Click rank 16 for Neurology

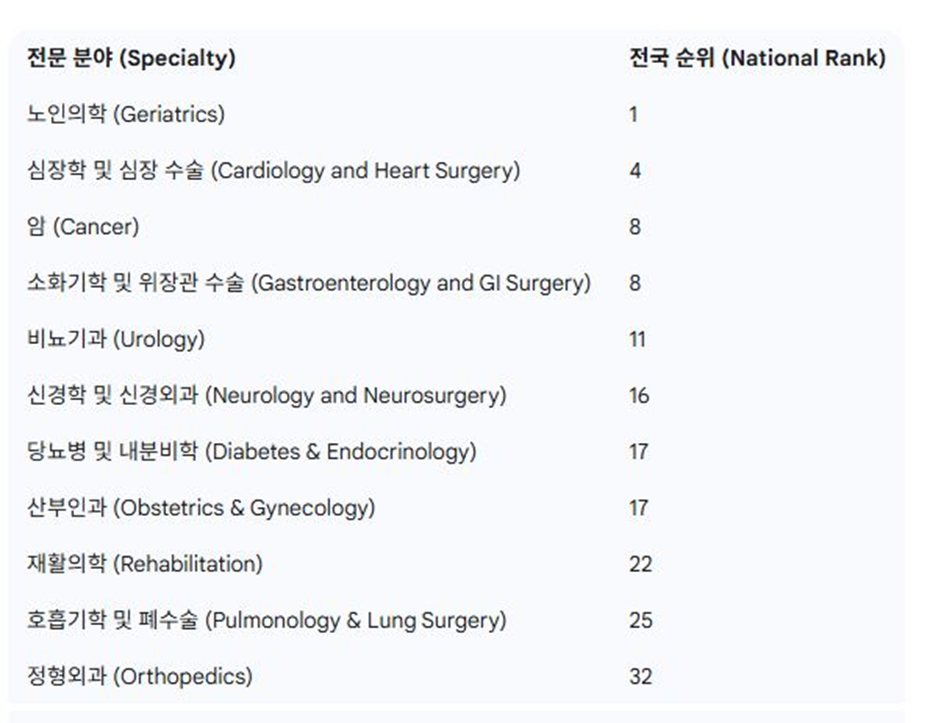[639, 396]
